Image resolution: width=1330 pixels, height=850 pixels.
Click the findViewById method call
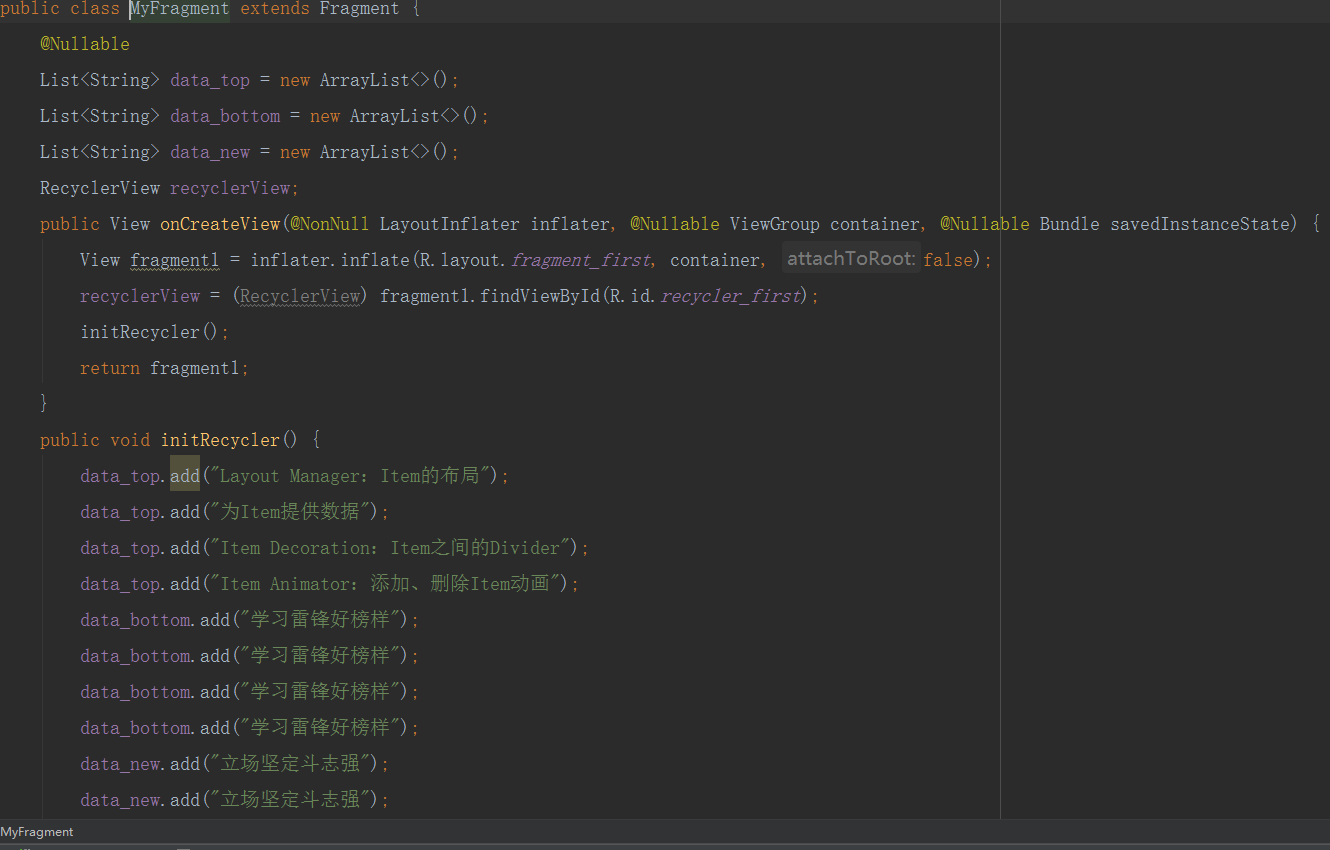pyautogui.click(x=540, y=296)
